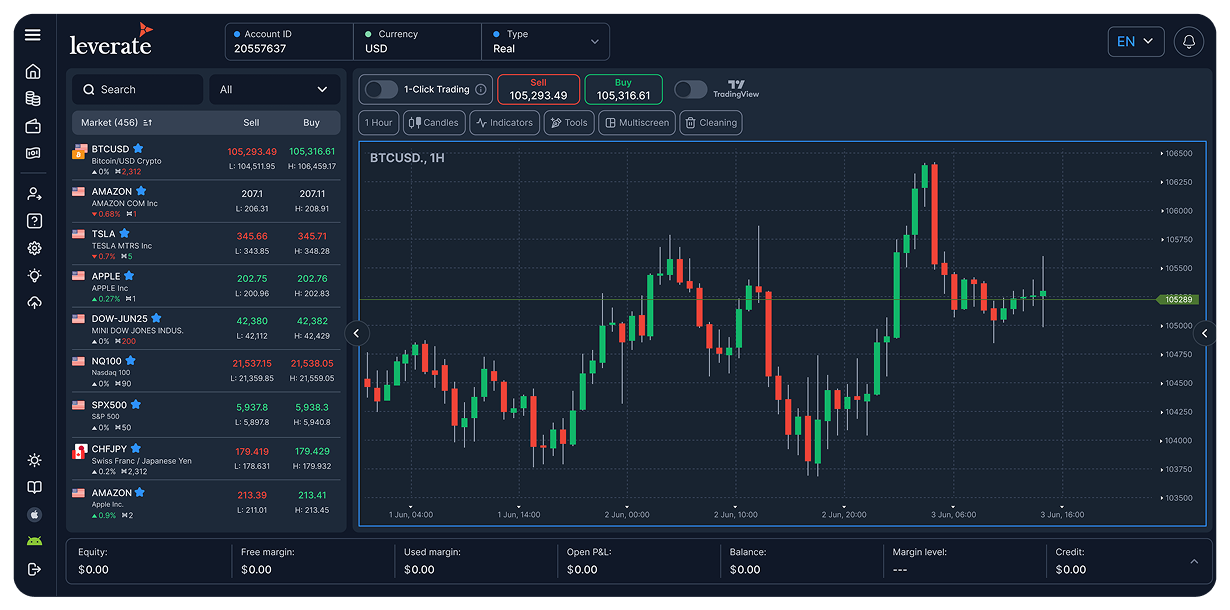This screenshot has width=1230, height=610.
Task: Click the Android app download icon
Action: pyautogui.click(x=34, y=541)
